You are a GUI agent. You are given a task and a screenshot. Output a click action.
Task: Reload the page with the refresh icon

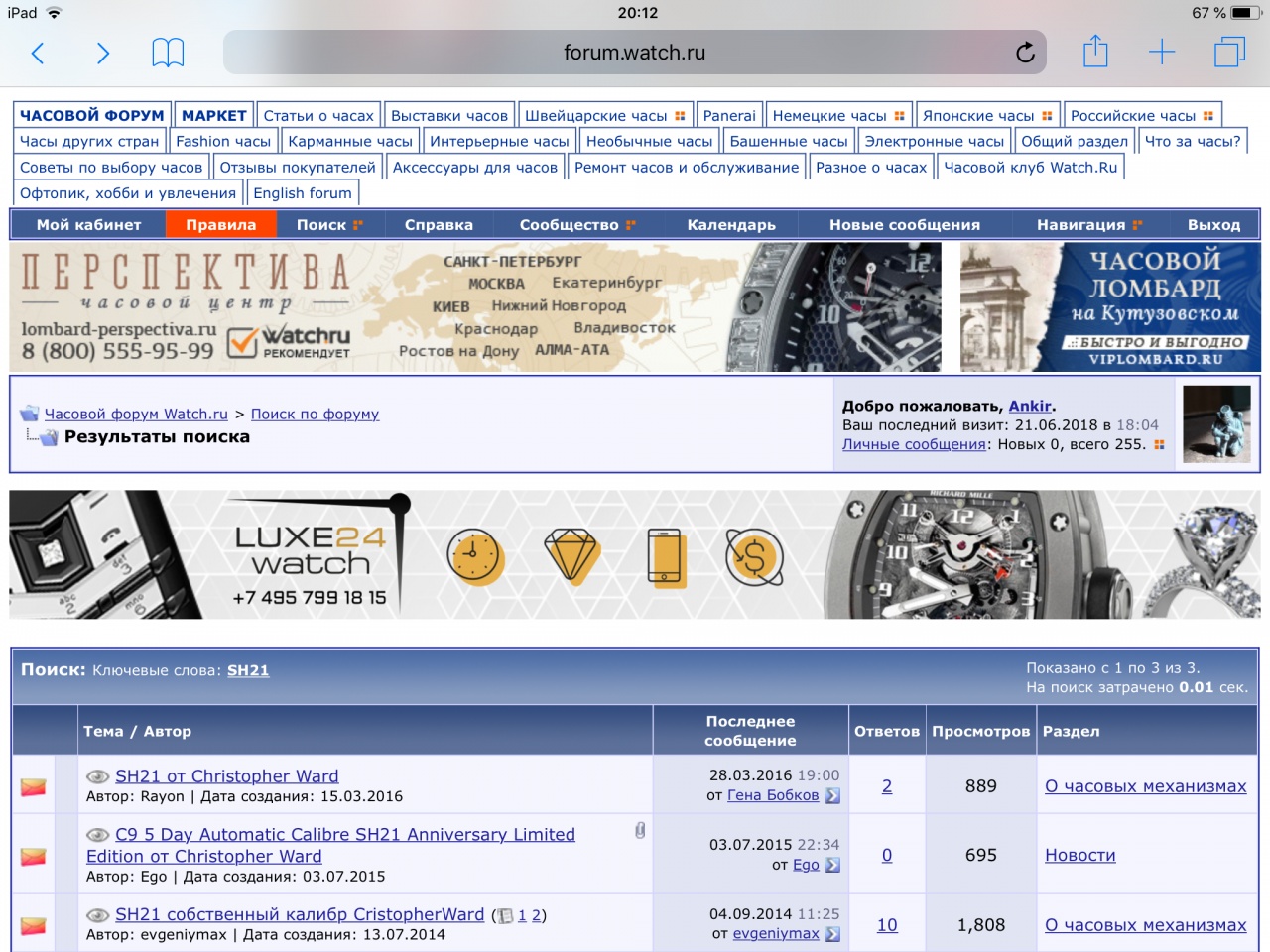(x=1025, y=53)
